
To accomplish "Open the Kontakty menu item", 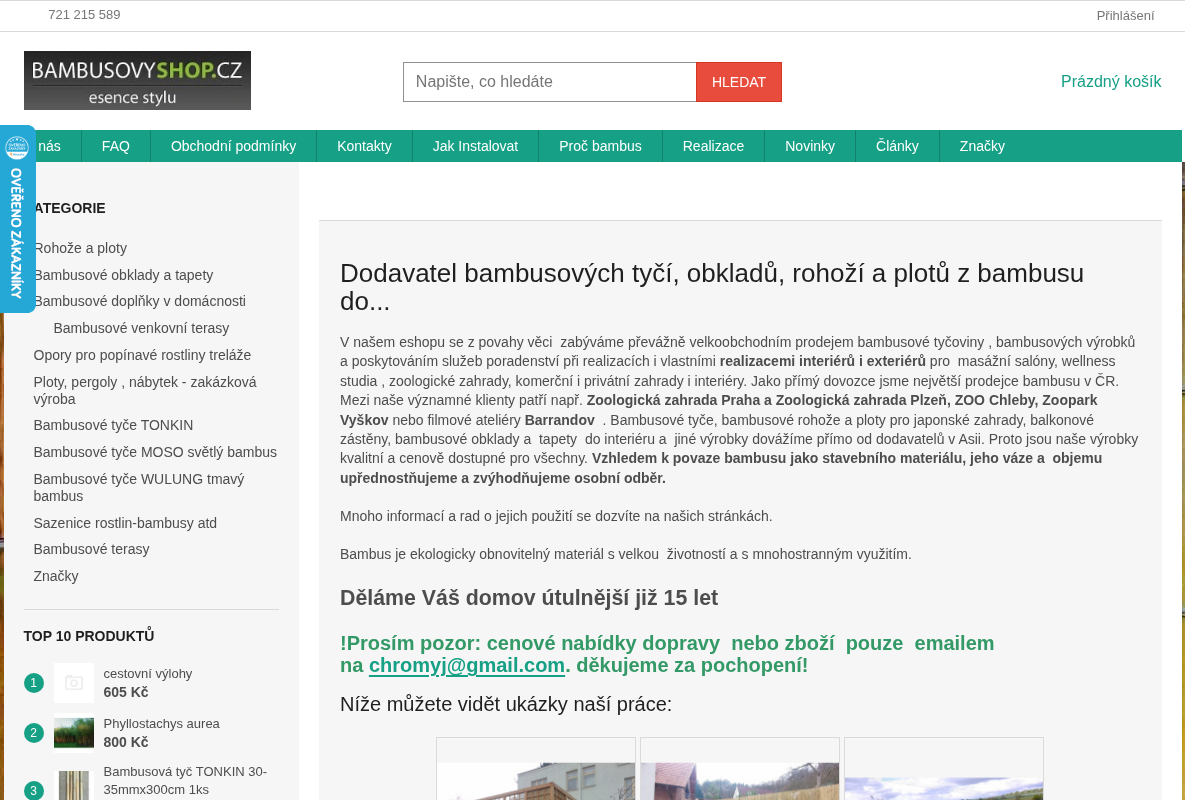I will click(x=364, y=146).
